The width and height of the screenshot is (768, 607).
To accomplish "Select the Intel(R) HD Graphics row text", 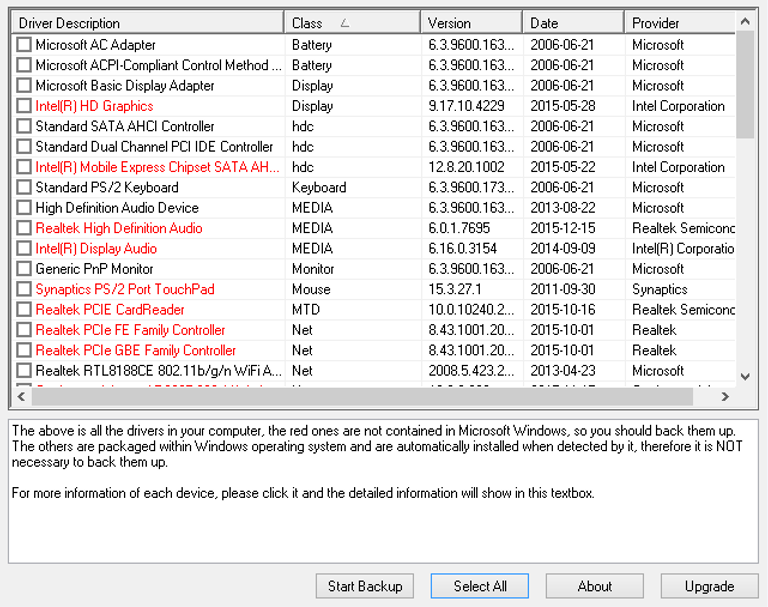I will [94, 106].
